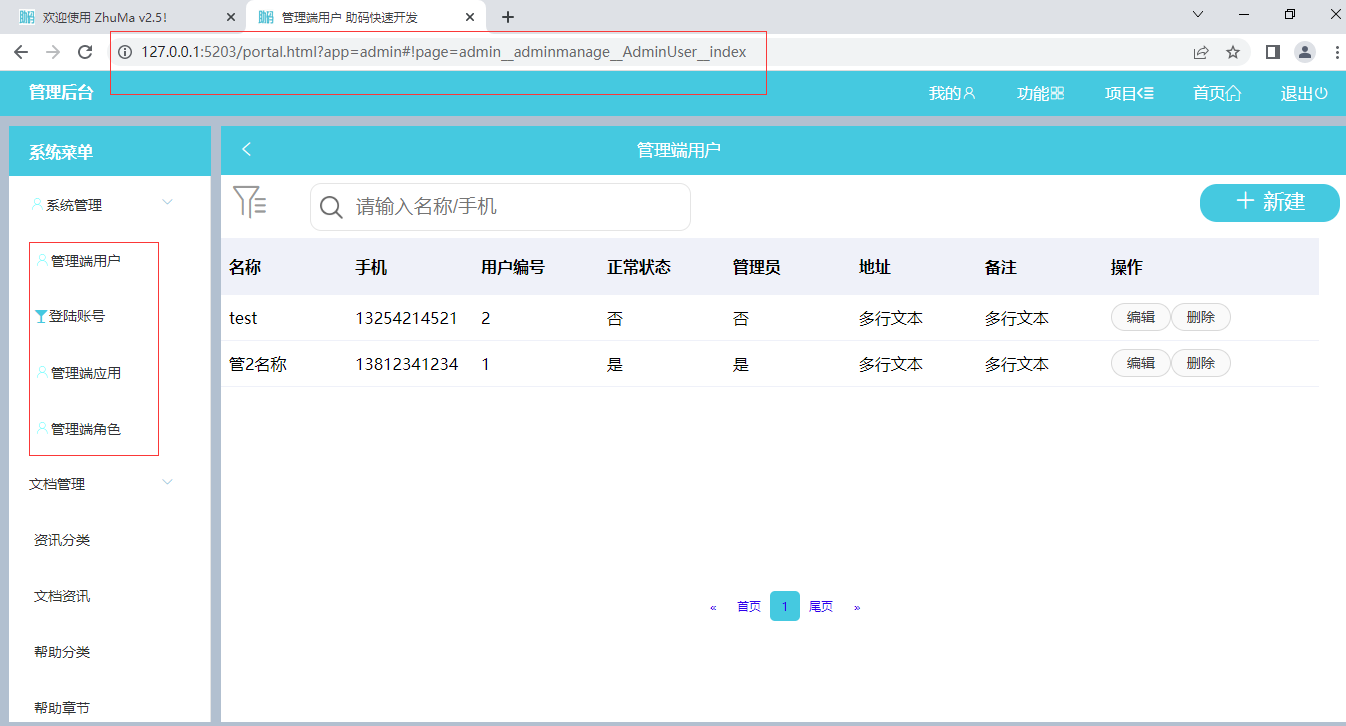This screenshot has height=726, width=1346.
Task: Open 帮助分类 in sidebar
Action: (62, 652)
